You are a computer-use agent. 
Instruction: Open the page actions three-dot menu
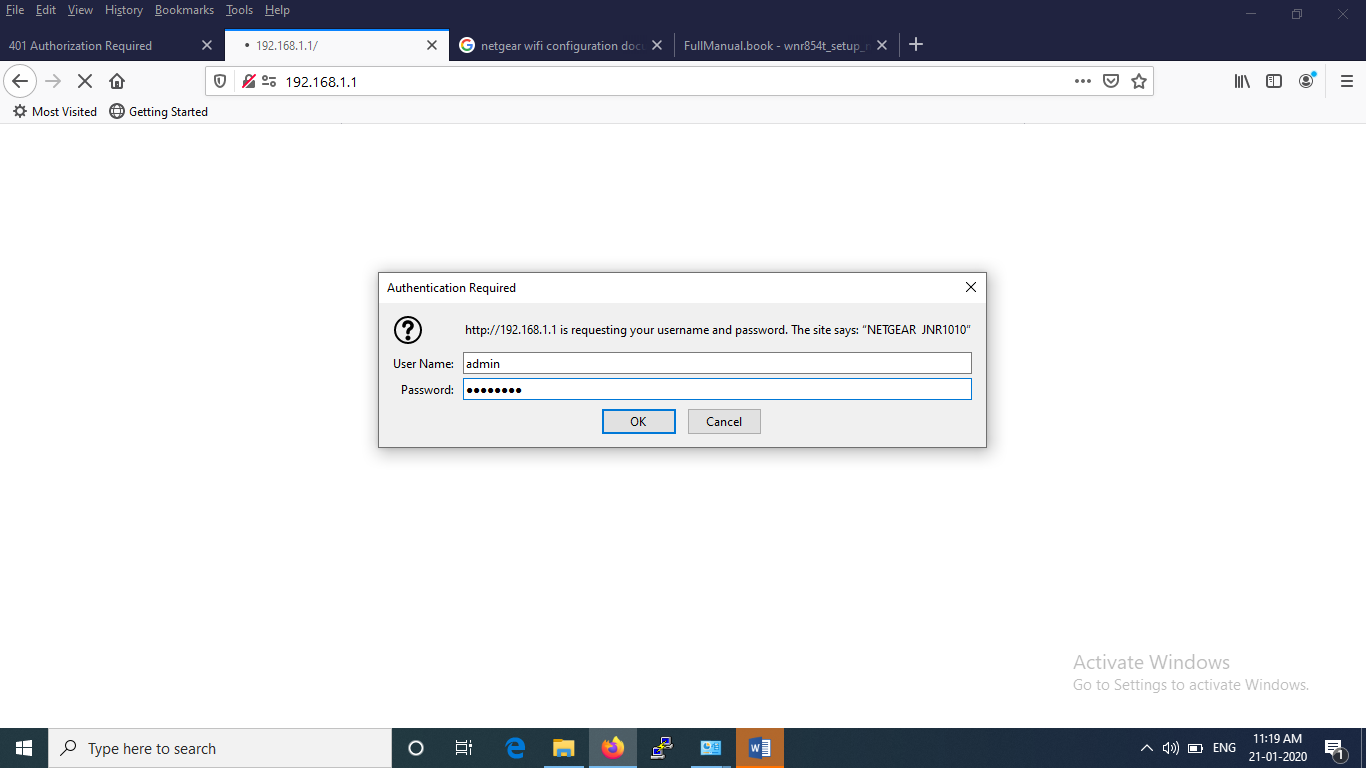(1083, 81)
